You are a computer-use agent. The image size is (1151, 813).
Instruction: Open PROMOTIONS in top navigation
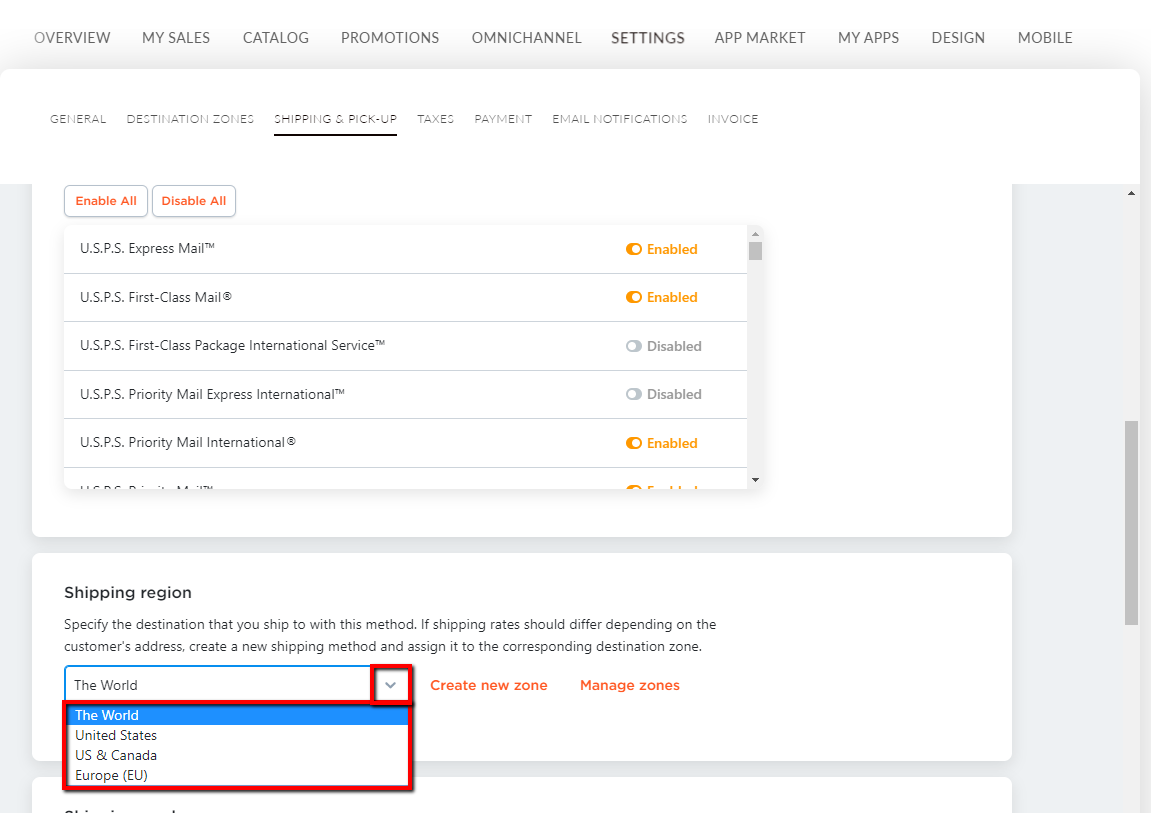[390, 37]
